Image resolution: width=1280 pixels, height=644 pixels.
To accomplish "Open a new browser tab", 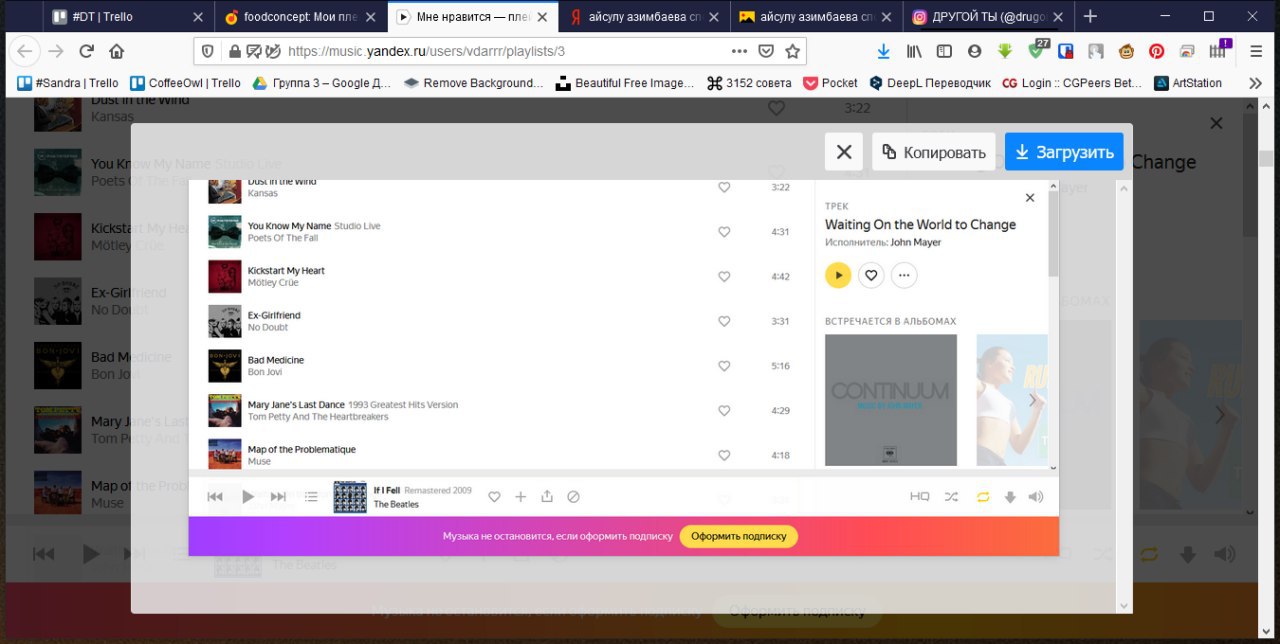I will click(x=1090, y=17).
